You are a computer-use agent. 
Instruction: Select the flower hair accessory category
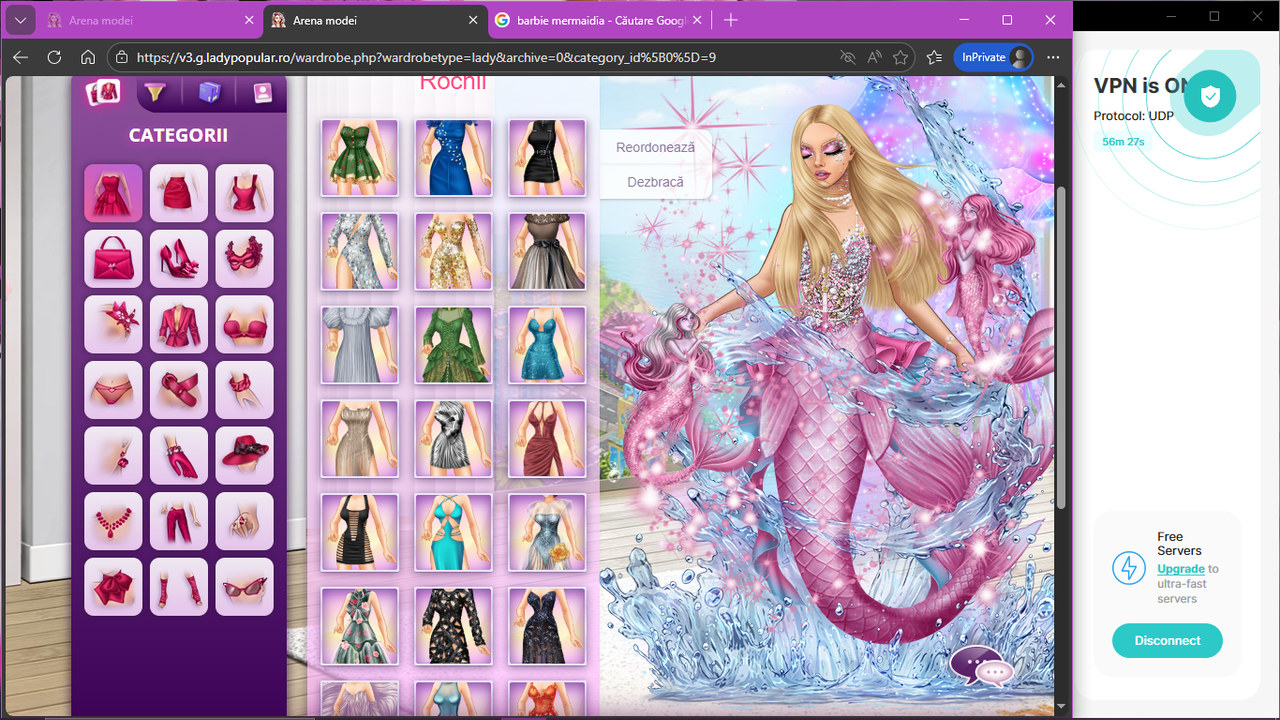[x=113, y=324]
